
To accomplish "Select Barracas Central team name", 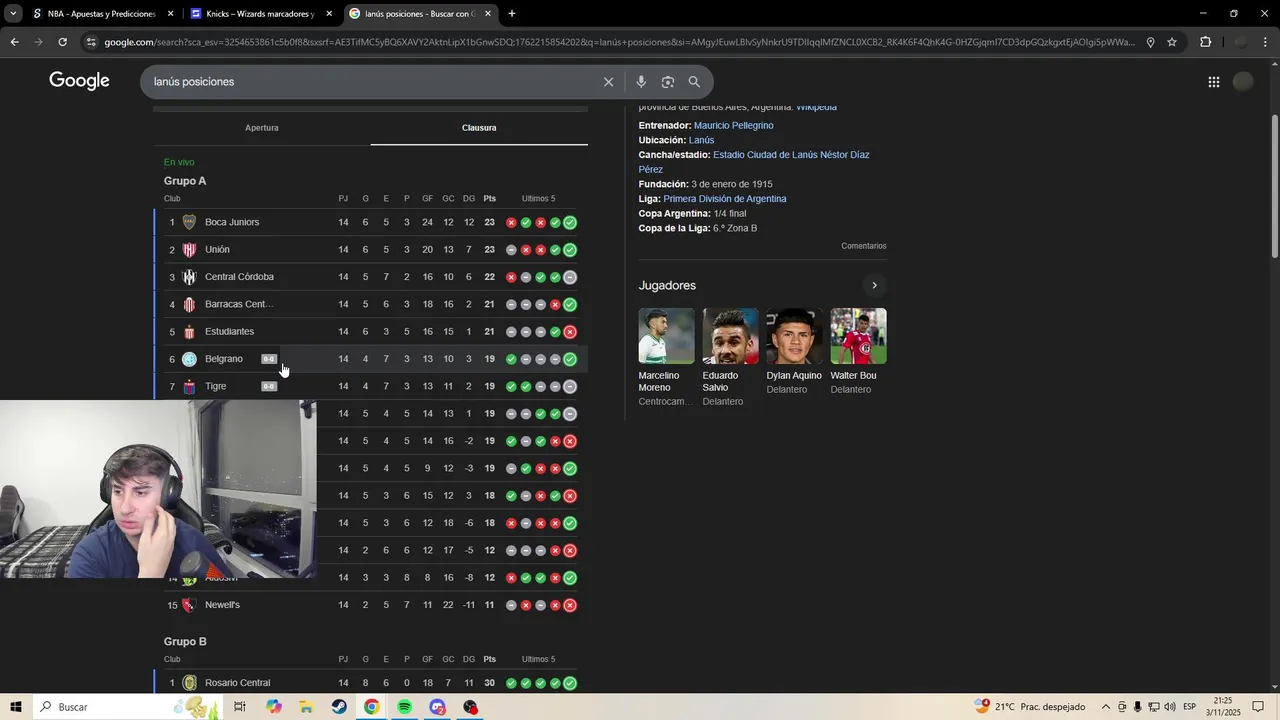I will (239, 304).
